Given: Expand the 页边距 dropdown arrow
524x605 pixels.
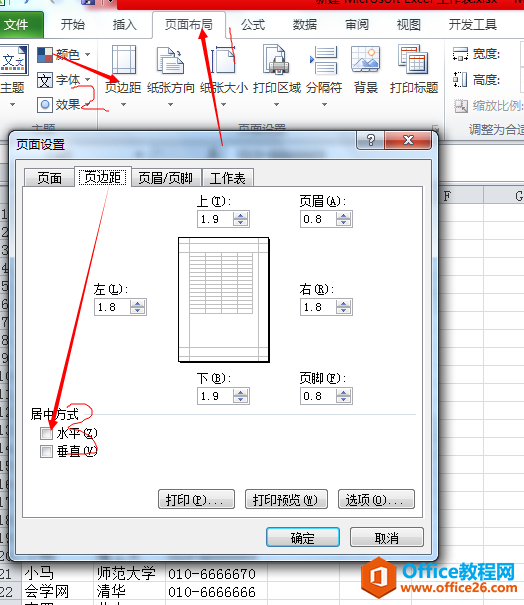Looking at the screenshot, I should pos(123,105).
